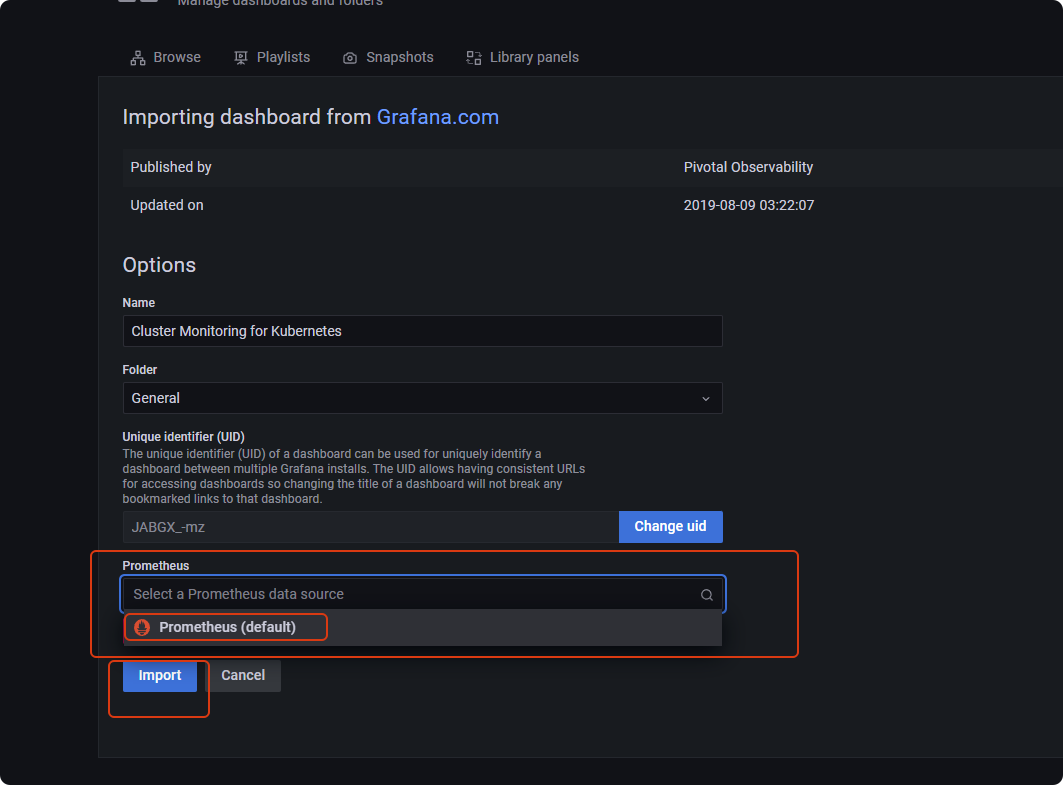Switch to the Playlists tab
The image size is (1063, 785).
(272, 58)
